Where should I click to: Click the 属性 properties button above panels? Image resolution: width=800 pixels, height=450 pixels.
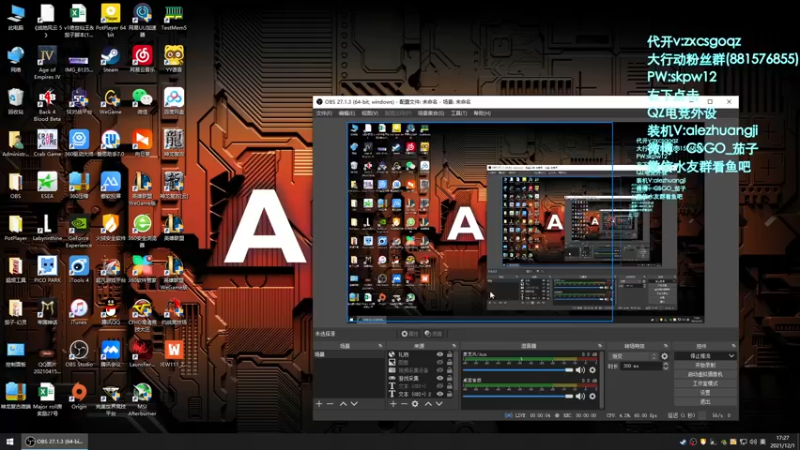[409, 334]
